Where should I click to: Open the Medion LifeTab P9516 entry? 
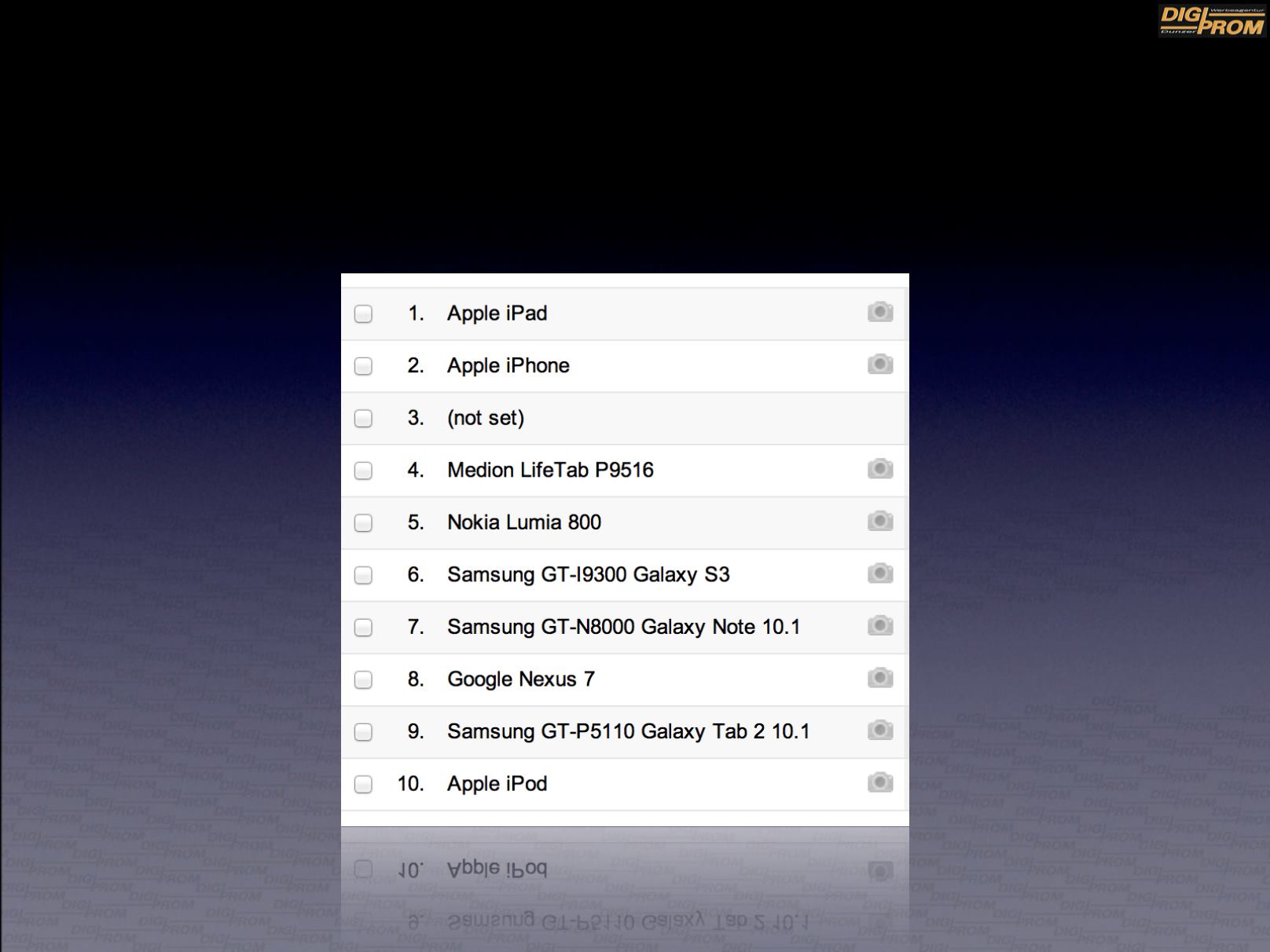tap(550, 470)
